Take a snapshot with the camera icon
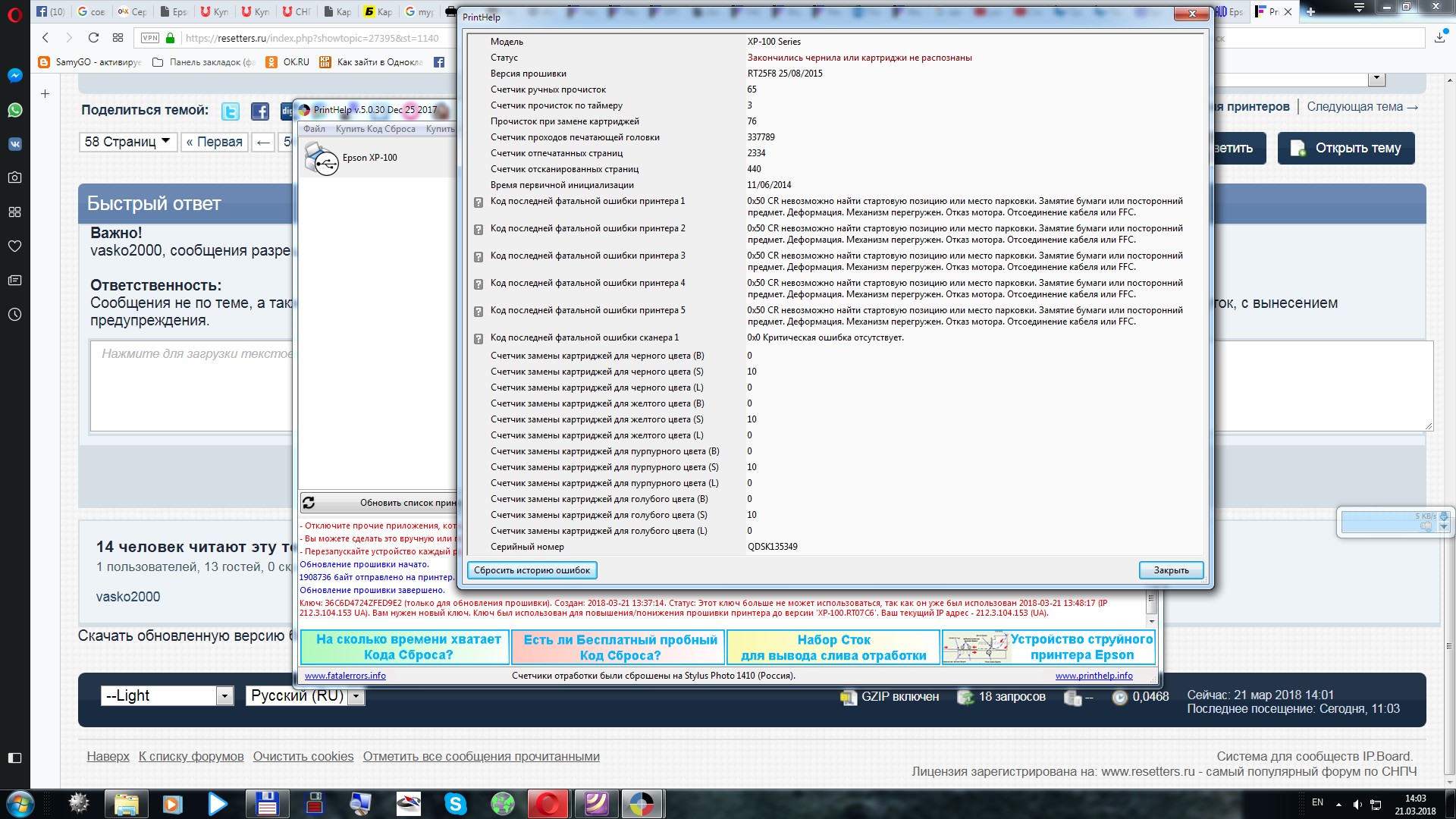This screenshot has width=1456, height=819. click(x=14, y=177)
